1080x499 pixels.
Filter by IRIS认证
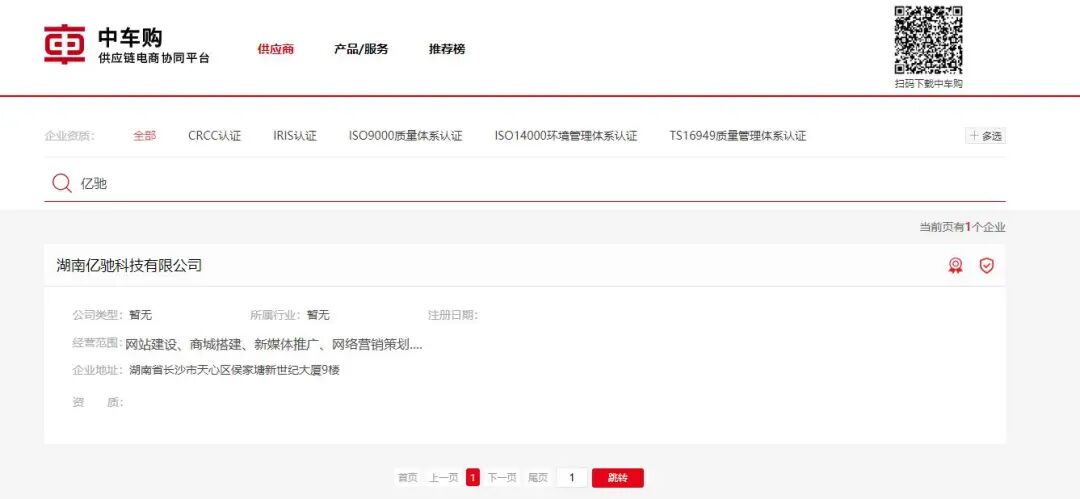[294, 136]
